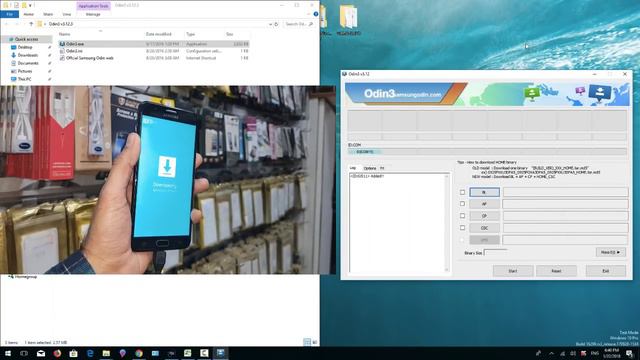Sort by the Size column header
Viewport: 640px width, 360px height.
point(230,34)
